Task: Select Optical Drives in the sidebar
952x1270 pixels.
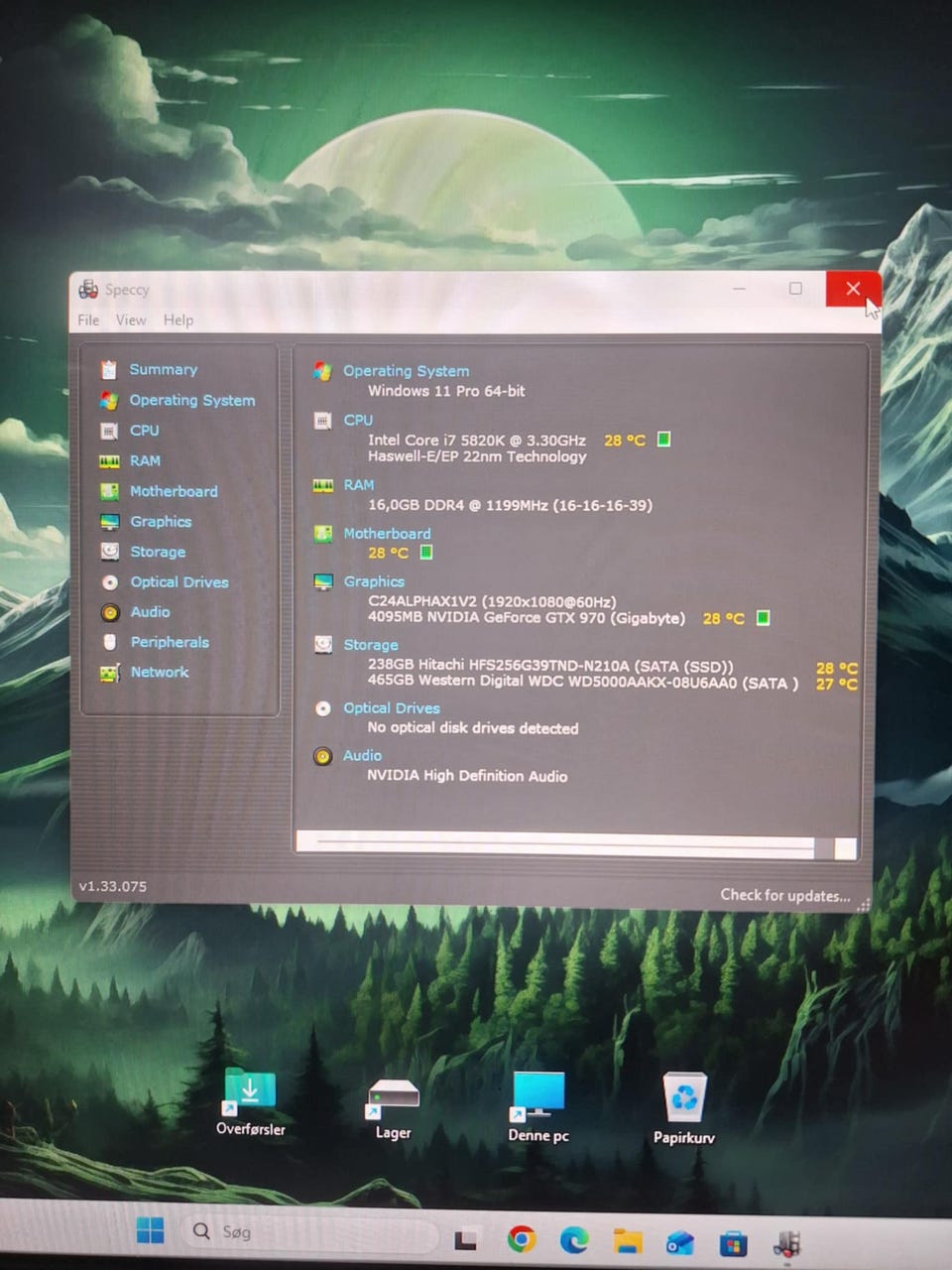Action: pyautogui.click(x=179, y=582)
